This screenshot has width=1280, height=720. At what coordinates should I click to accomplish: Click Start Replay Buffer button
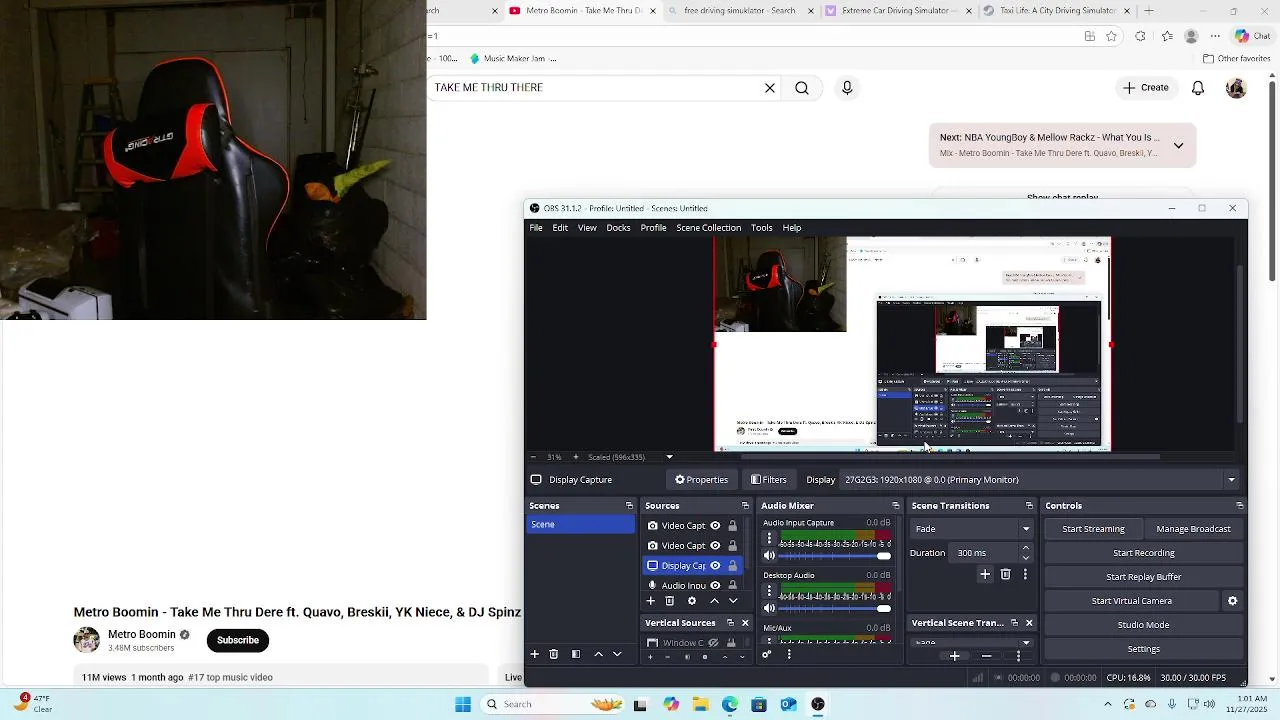pyautogui.click(x=1143, y=577)
